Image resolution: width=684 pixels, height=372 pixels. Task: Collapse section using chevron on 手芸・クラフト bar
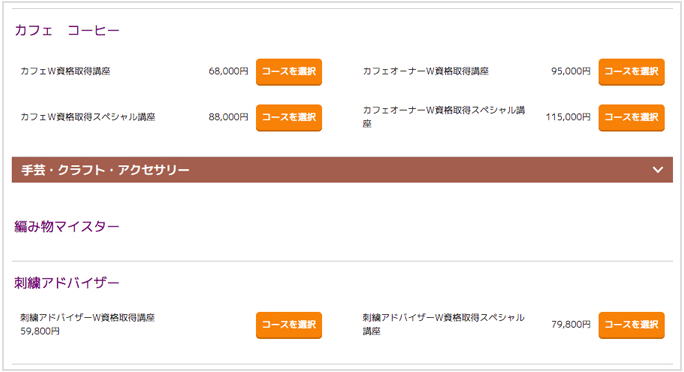tap(658, 170)
